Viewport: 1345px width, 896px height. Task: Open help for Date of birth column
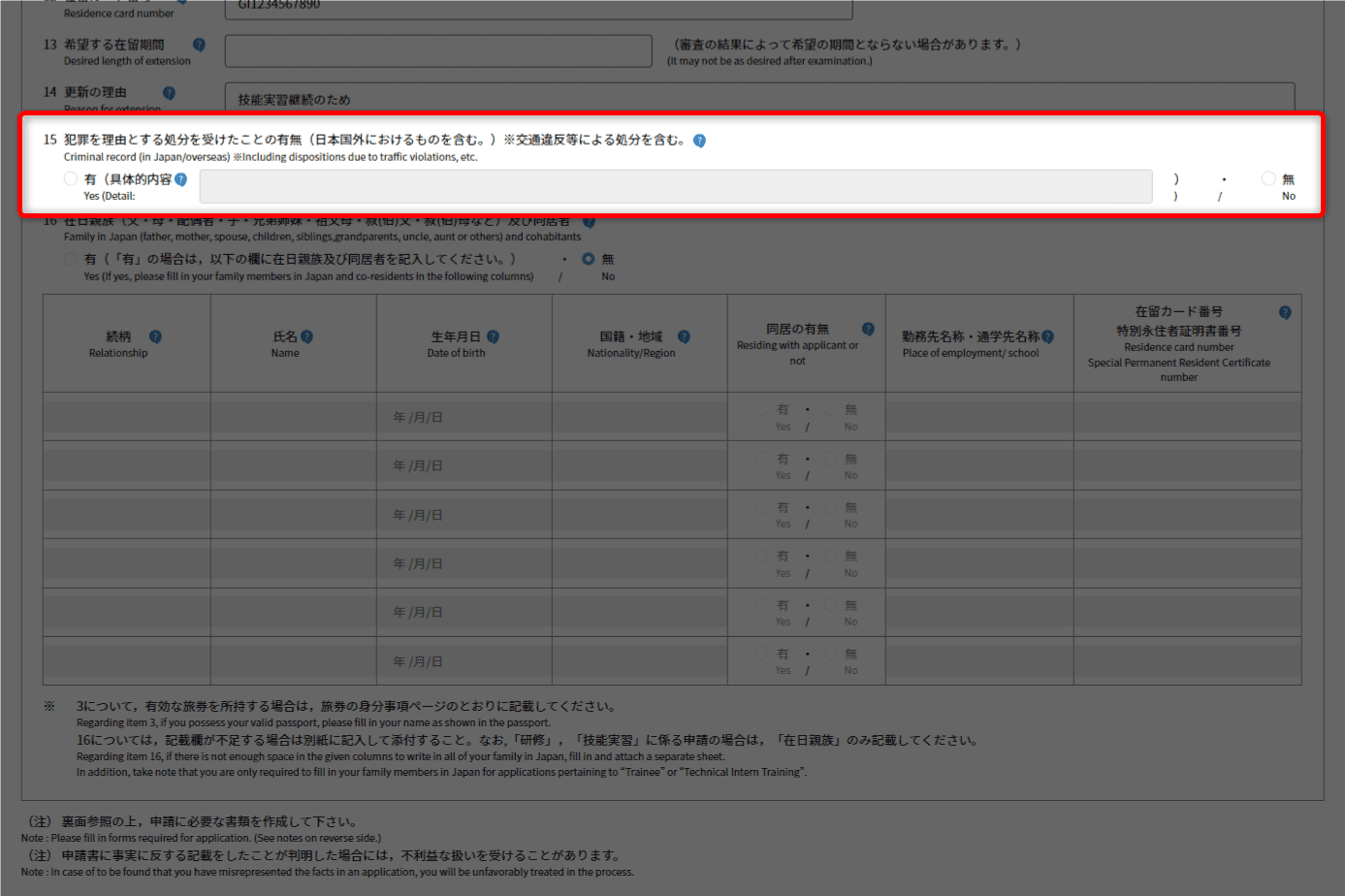pyautogui.click(x=493, y=336)
